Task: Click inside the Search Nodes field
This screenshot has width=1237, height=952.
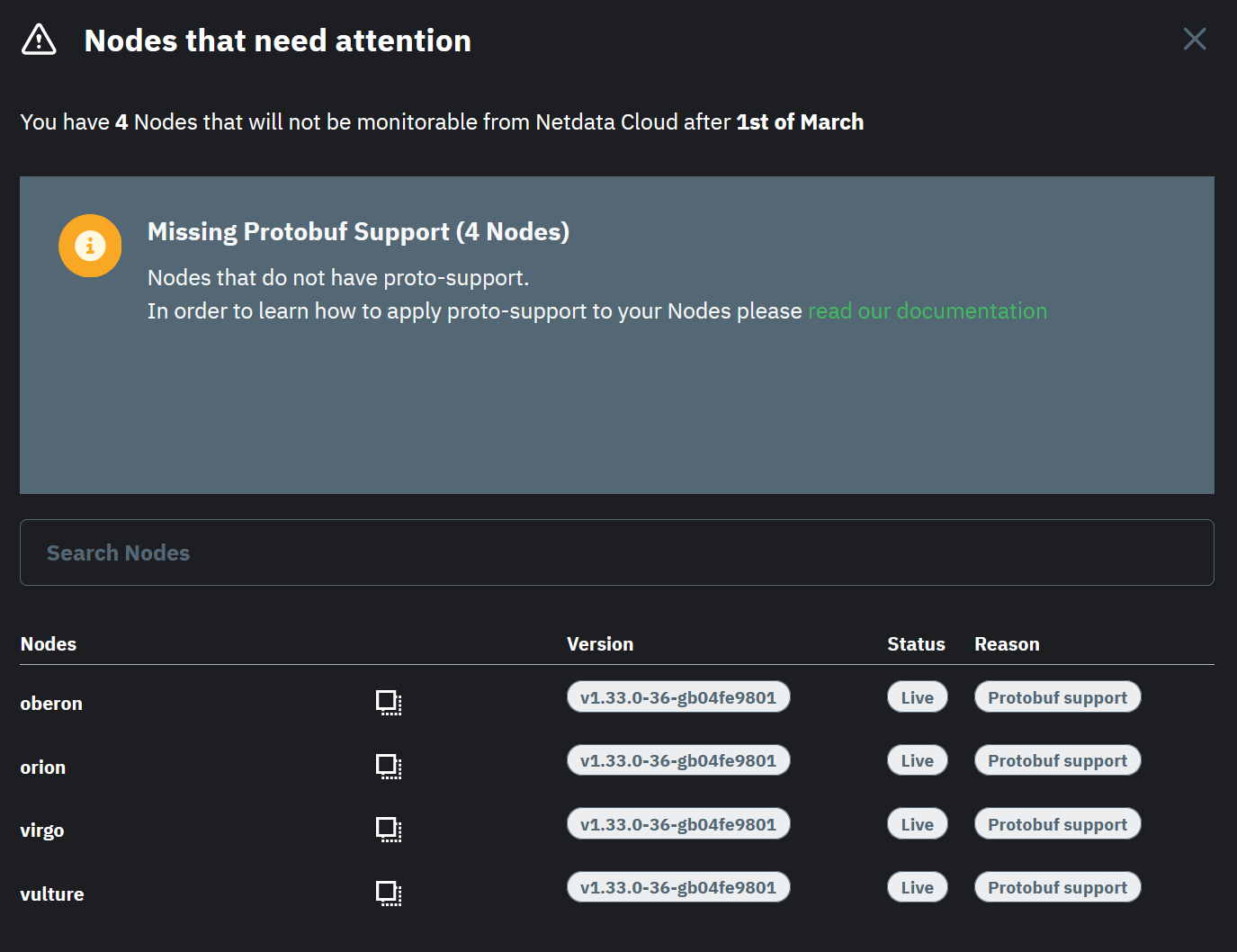Action: [x=616, y=552]
